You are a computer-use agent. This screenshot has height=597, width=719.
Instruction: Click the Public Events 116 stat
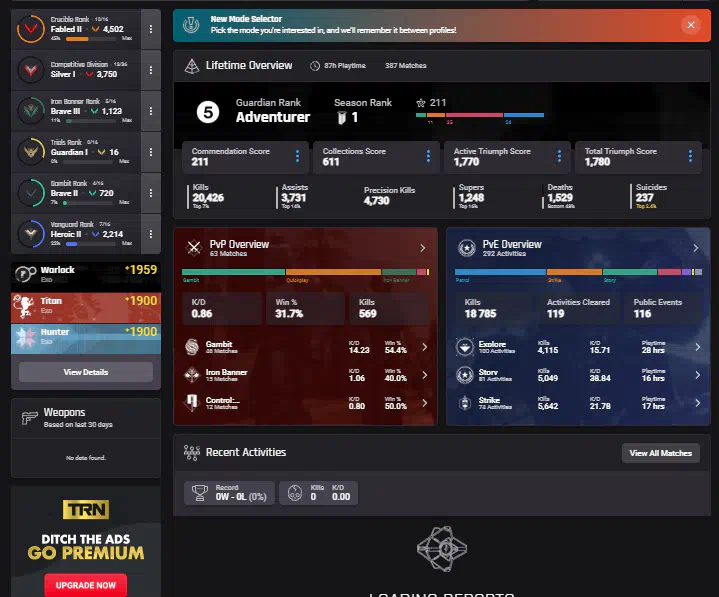point(662,309)
